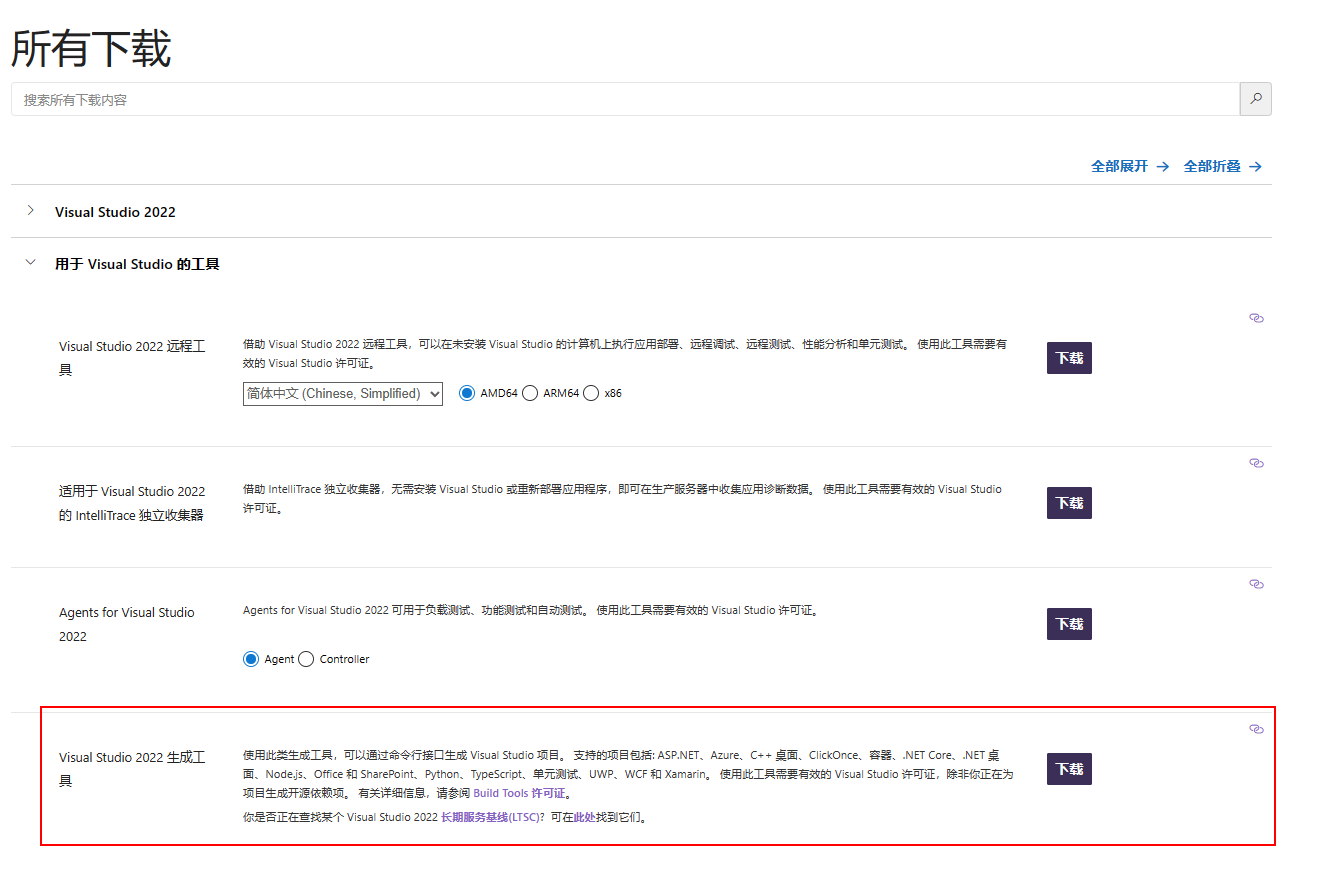Open the 简体中文 language dropdown
This screenshot has width=1328, height=880.
(x=343, y=394)
